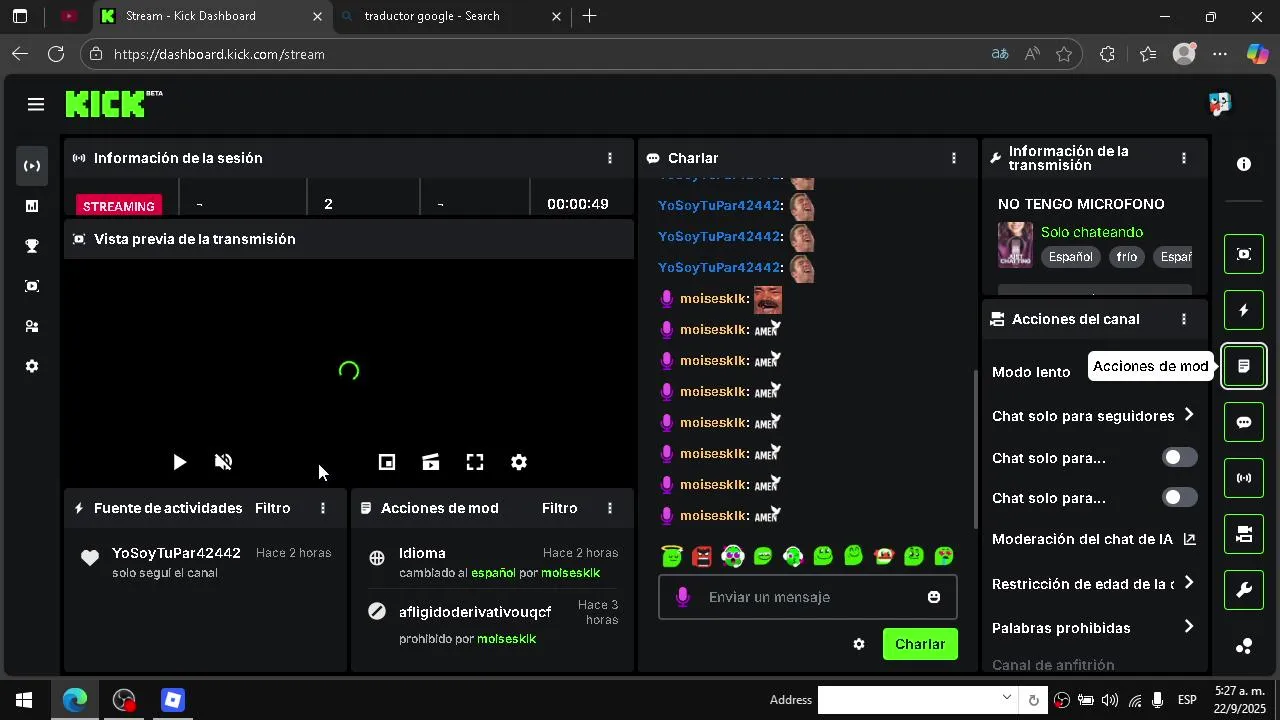Insert the heart-eyes green emote
Image resolution: width=1280 pixels, height=720 pixels.
[944, 556]
